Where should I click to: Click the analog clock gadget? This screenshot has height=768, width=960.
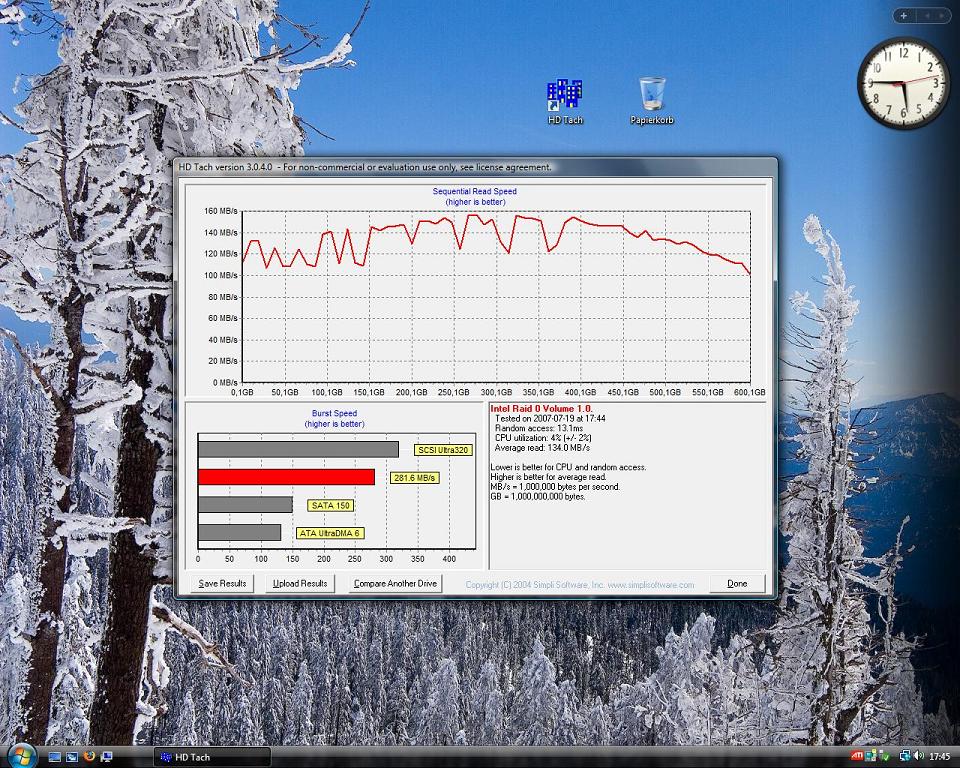click(x=904, y=83)
